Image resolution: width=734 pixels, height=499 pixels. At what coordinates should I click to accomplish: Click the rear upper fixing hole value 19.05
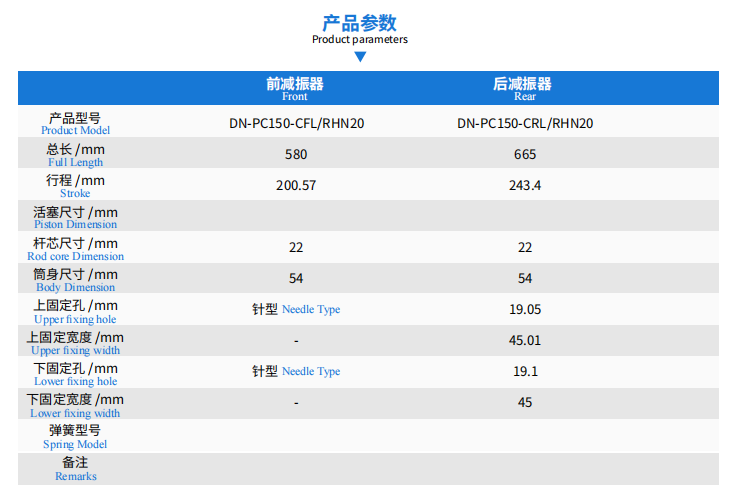[x=525, y=310]
